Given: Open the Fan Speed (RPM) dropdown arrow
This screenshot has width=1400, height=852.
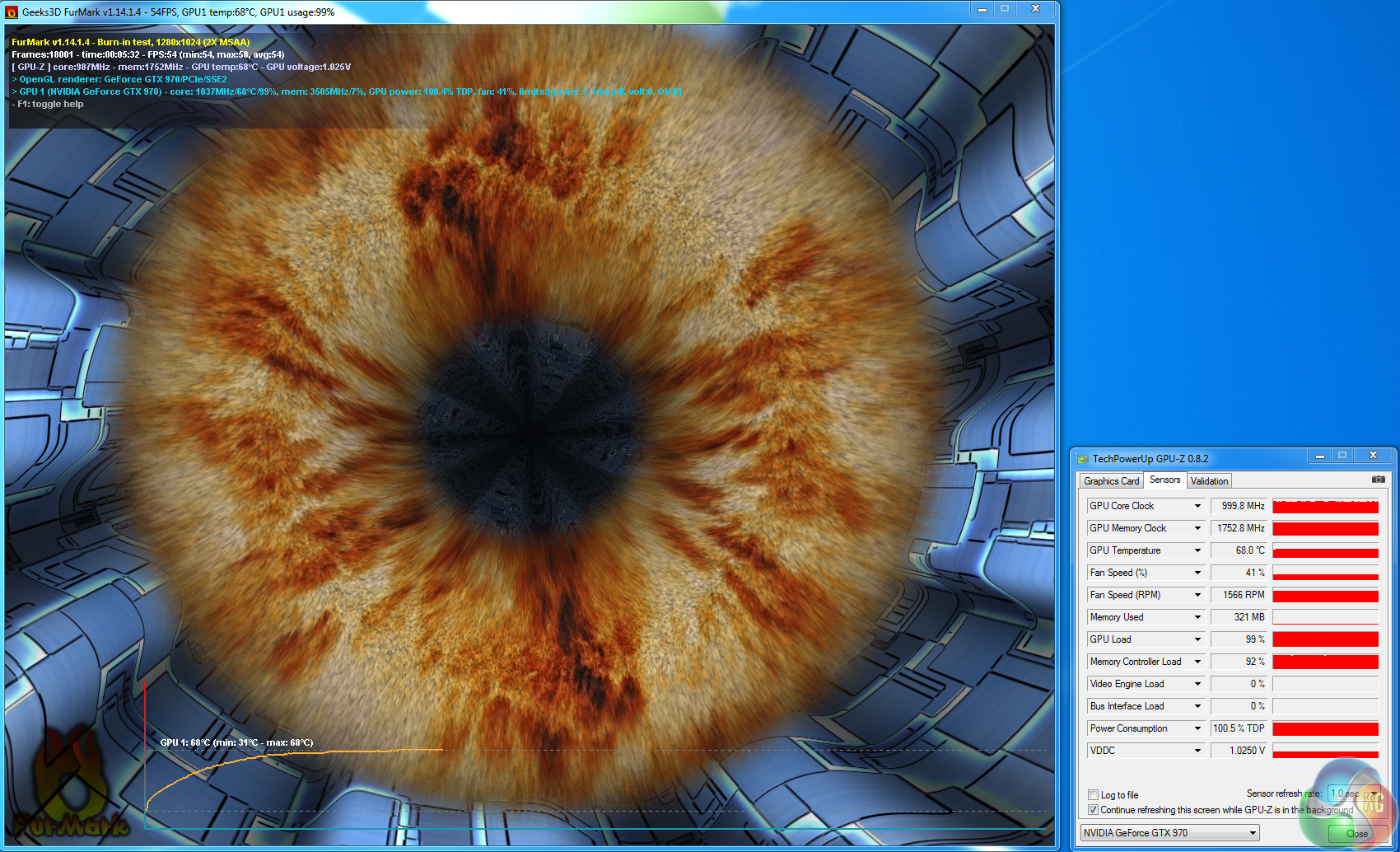Looking at the screenshot, I should 1197,595.
